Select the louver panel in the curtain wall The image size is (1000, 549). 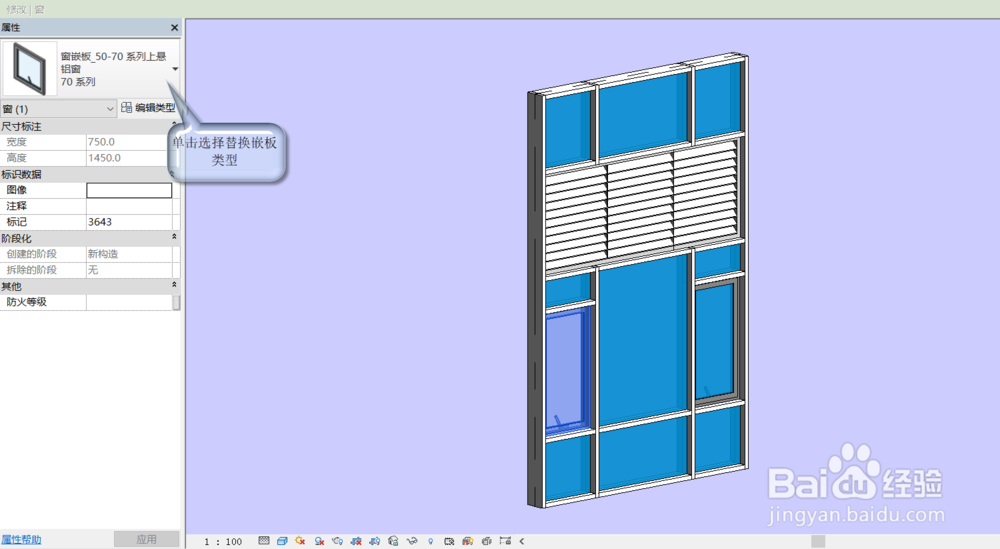click(x=641, y=204)
